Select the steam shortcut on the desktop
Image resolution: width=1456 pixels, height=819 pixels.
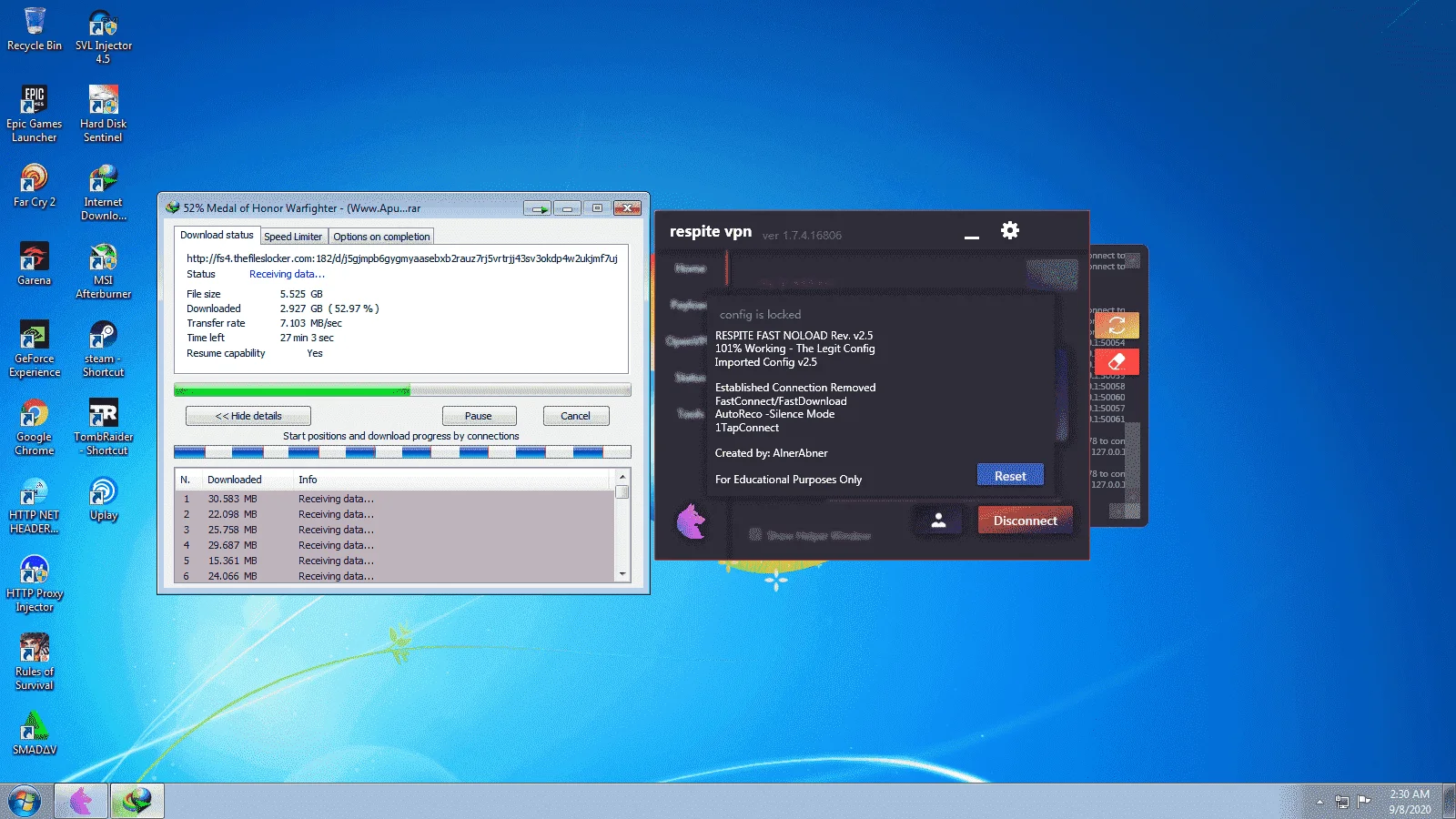pyautogui.click(x=103, y=349)
